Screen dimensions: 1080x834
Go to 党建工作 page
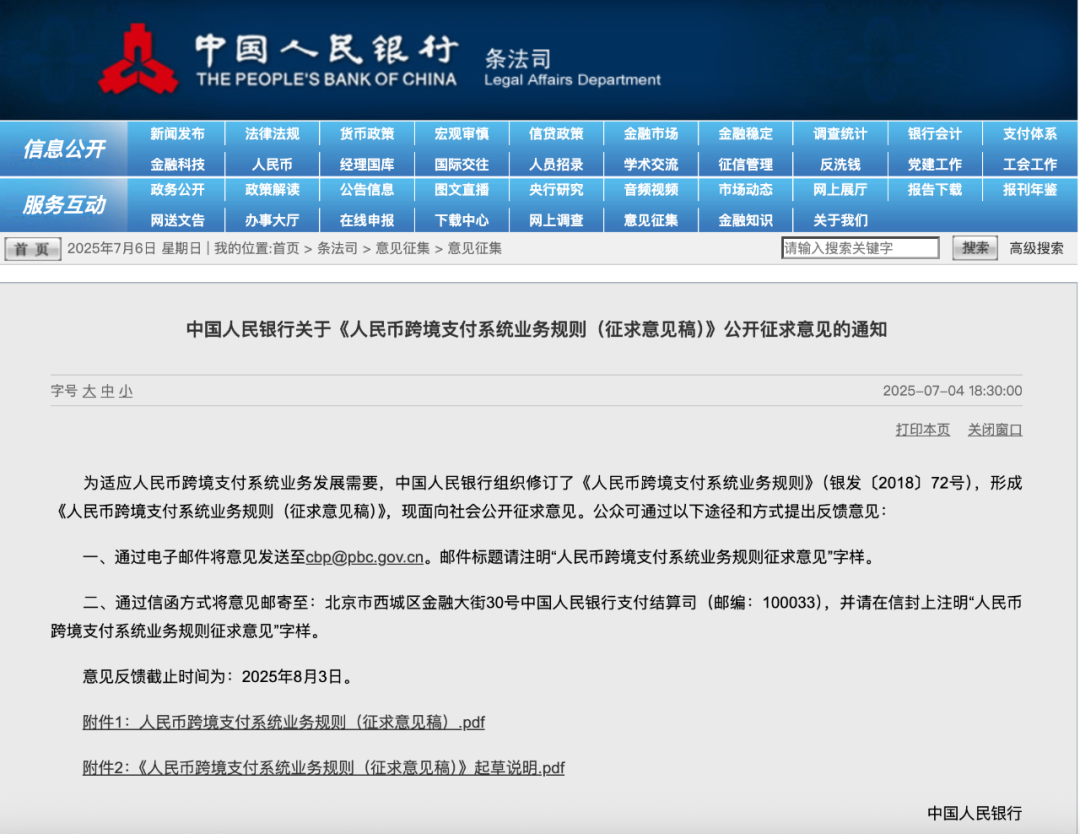pos(935,165)
